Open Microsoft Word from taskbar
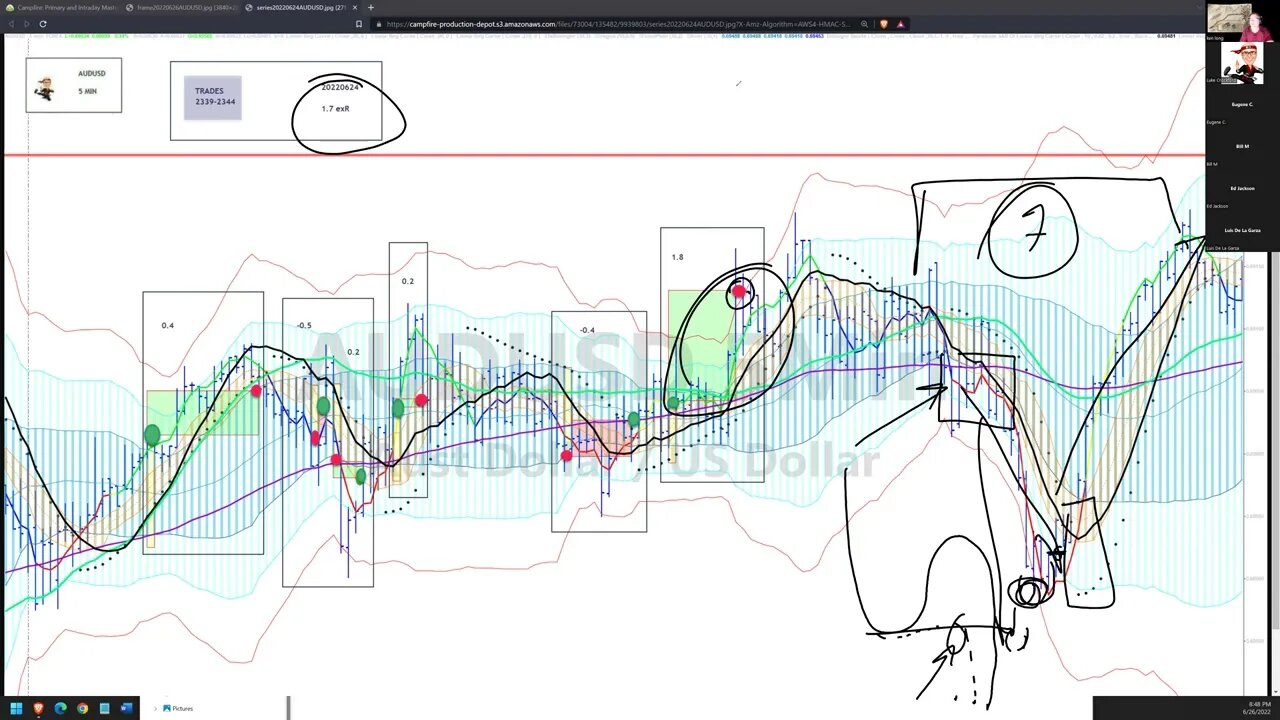The image size is (1280, 720). [x=127, y=708]
